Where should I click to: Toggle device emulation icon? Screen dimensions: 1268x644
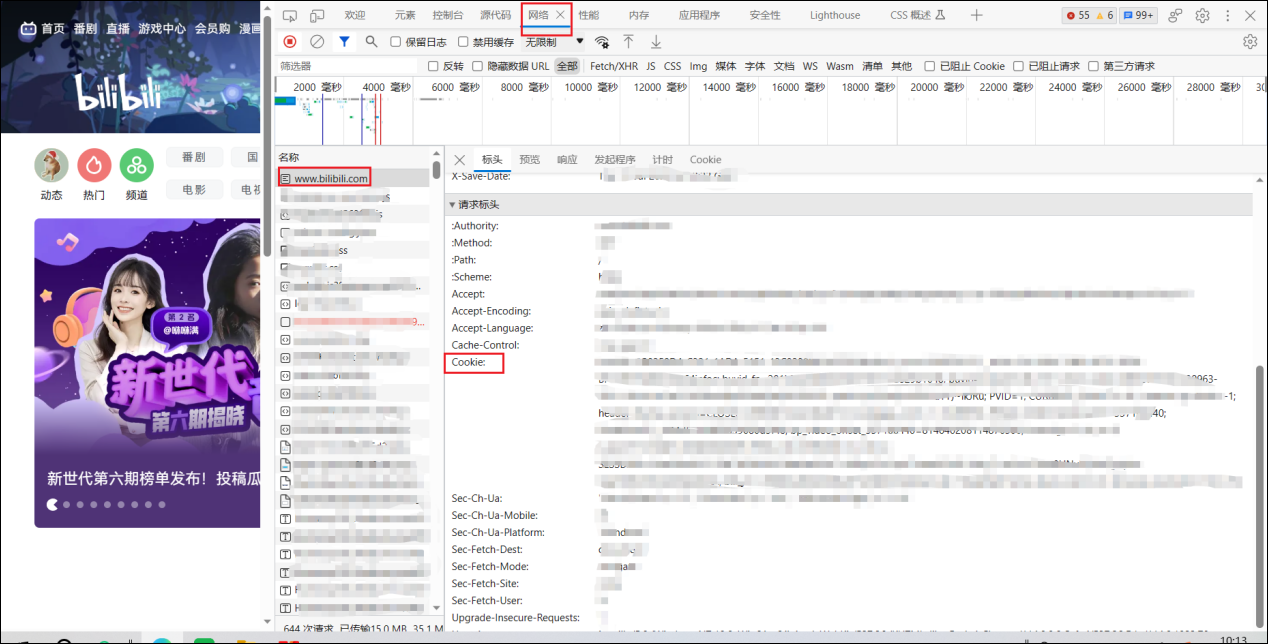(317, 15)
